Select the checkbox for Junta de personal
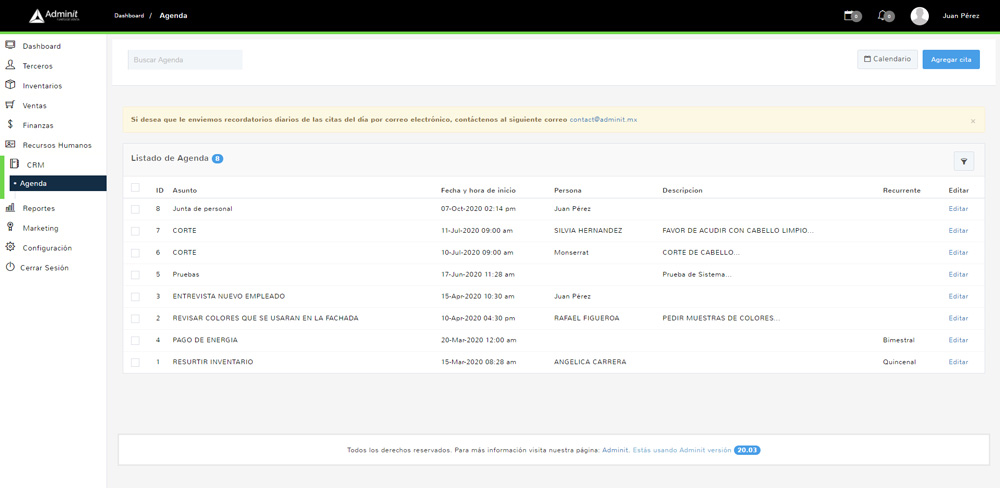1000x488 pixels. pos(135,209)
